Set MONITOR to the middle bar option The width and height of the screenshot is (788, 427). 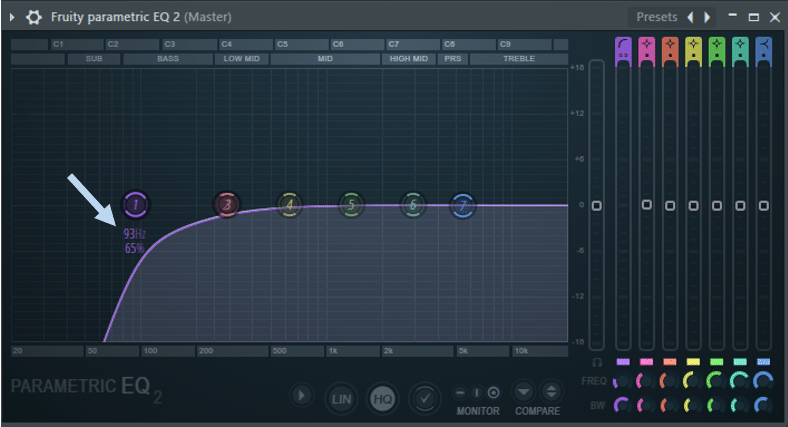click(x=476, y=392)
